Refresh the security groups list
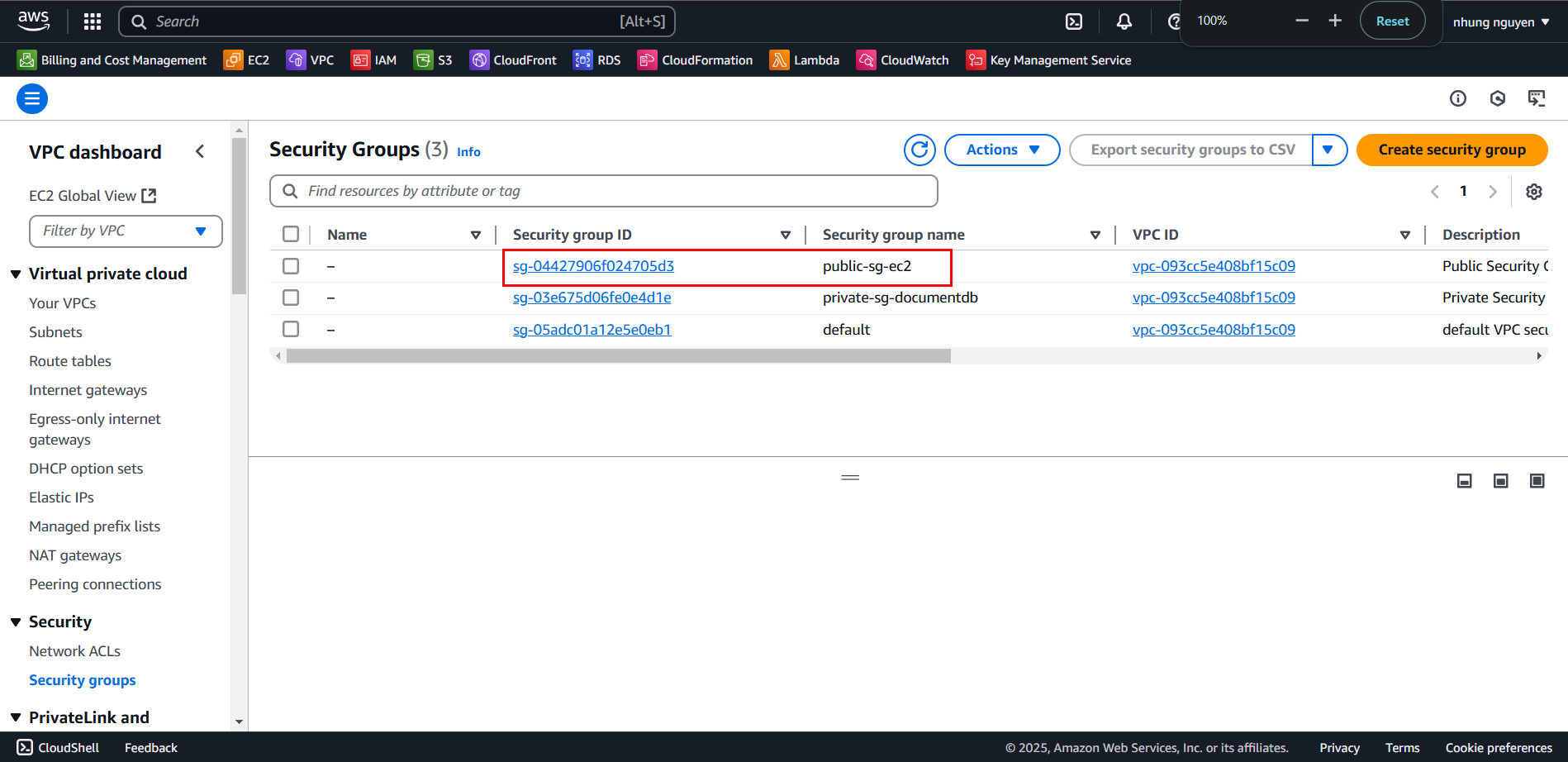Viewport: 1568px width, 762px height. (x=919, y=150)
